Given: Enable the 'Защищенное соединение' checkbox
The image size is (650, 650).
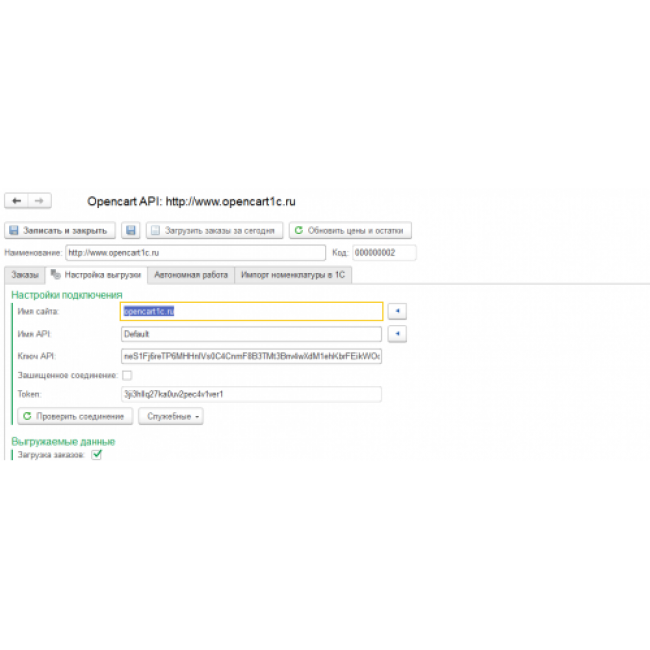Looking at the screenshot, I should (127, 375).
